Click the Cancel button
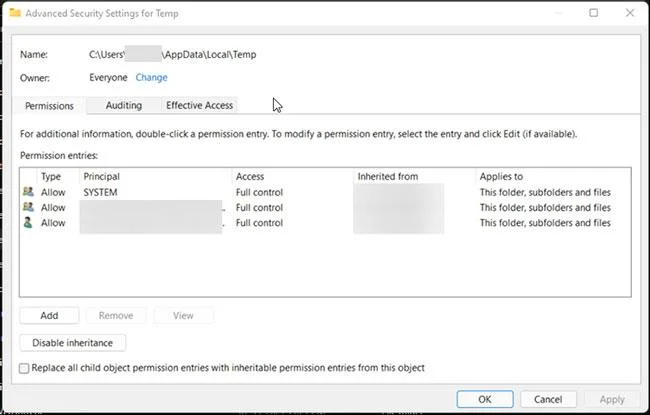Viewport: 650px width, 415px height. (548, 399)
